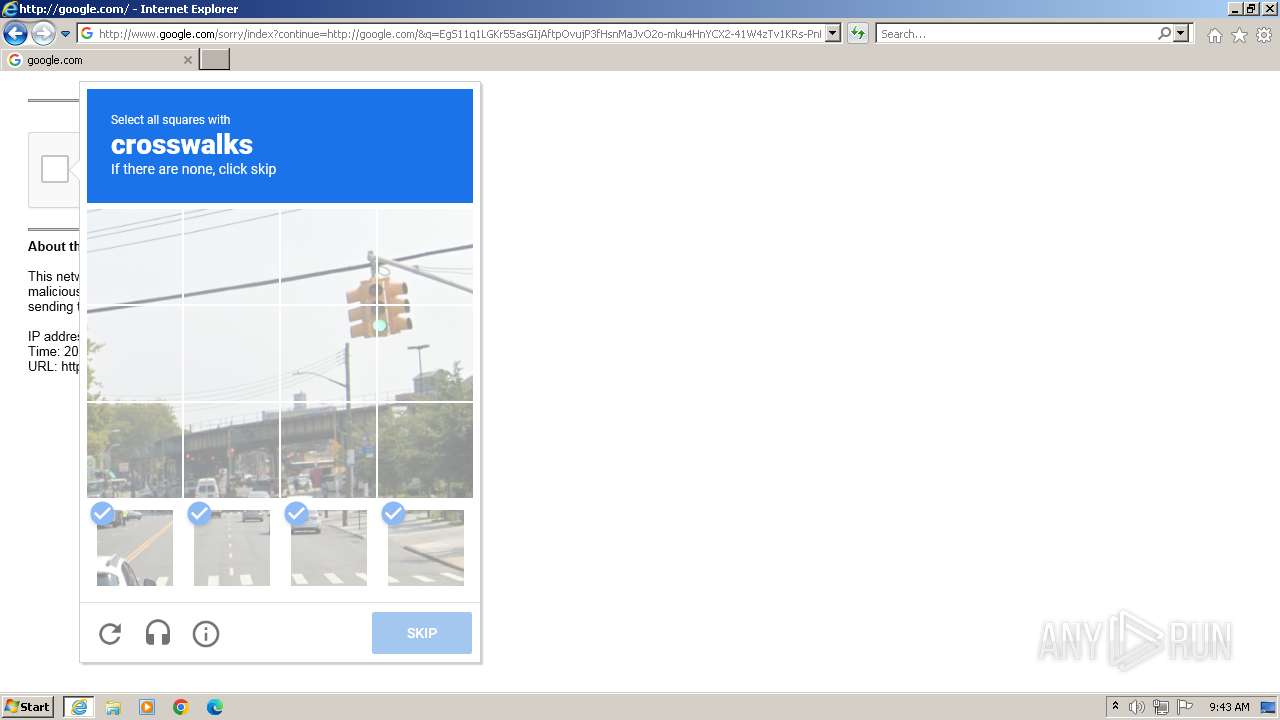Click the Google favicon in the address bar

tap(87, 33)
